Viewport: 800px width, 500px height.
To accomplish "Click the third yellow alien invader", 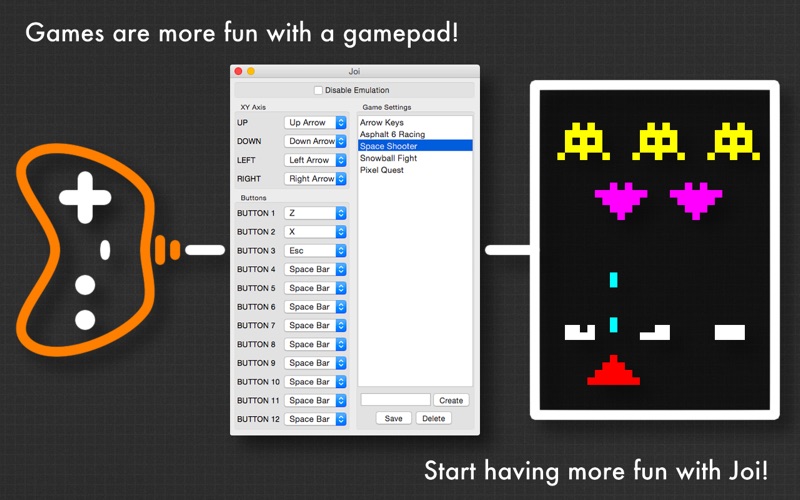I will coord(733,141).
